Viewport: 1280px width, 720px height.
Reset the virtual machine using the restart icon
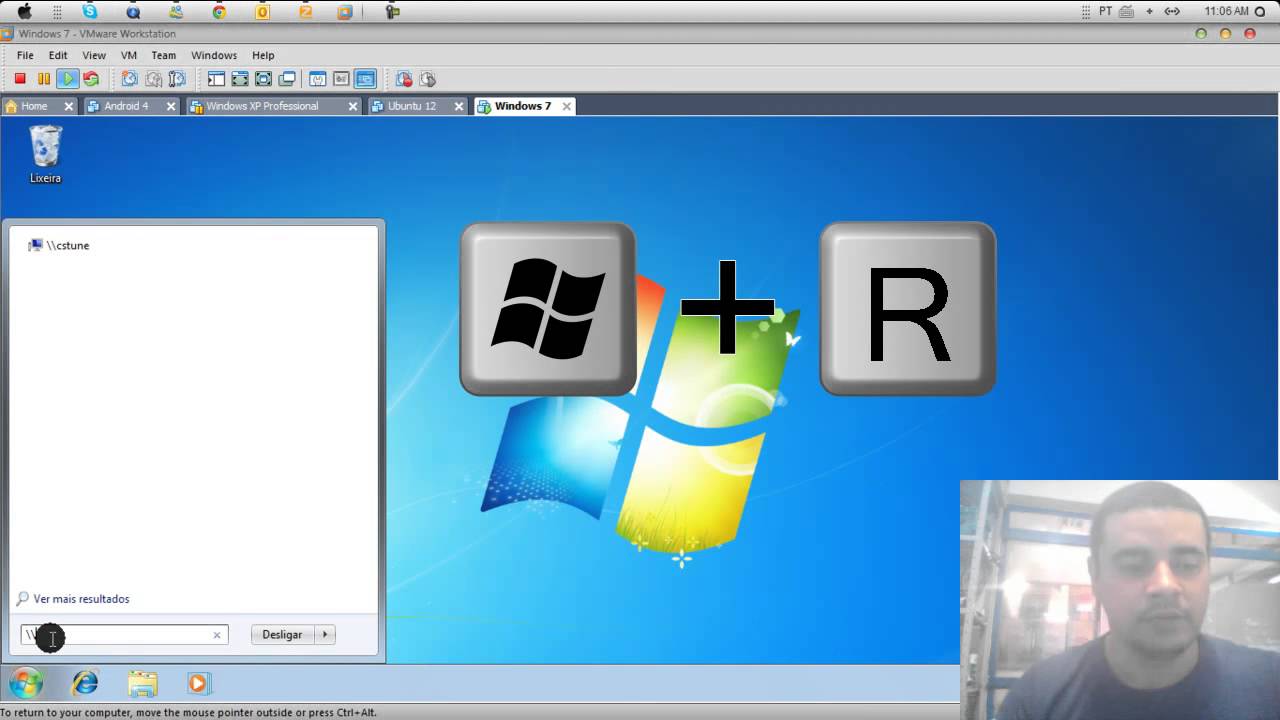coord(91,79)
